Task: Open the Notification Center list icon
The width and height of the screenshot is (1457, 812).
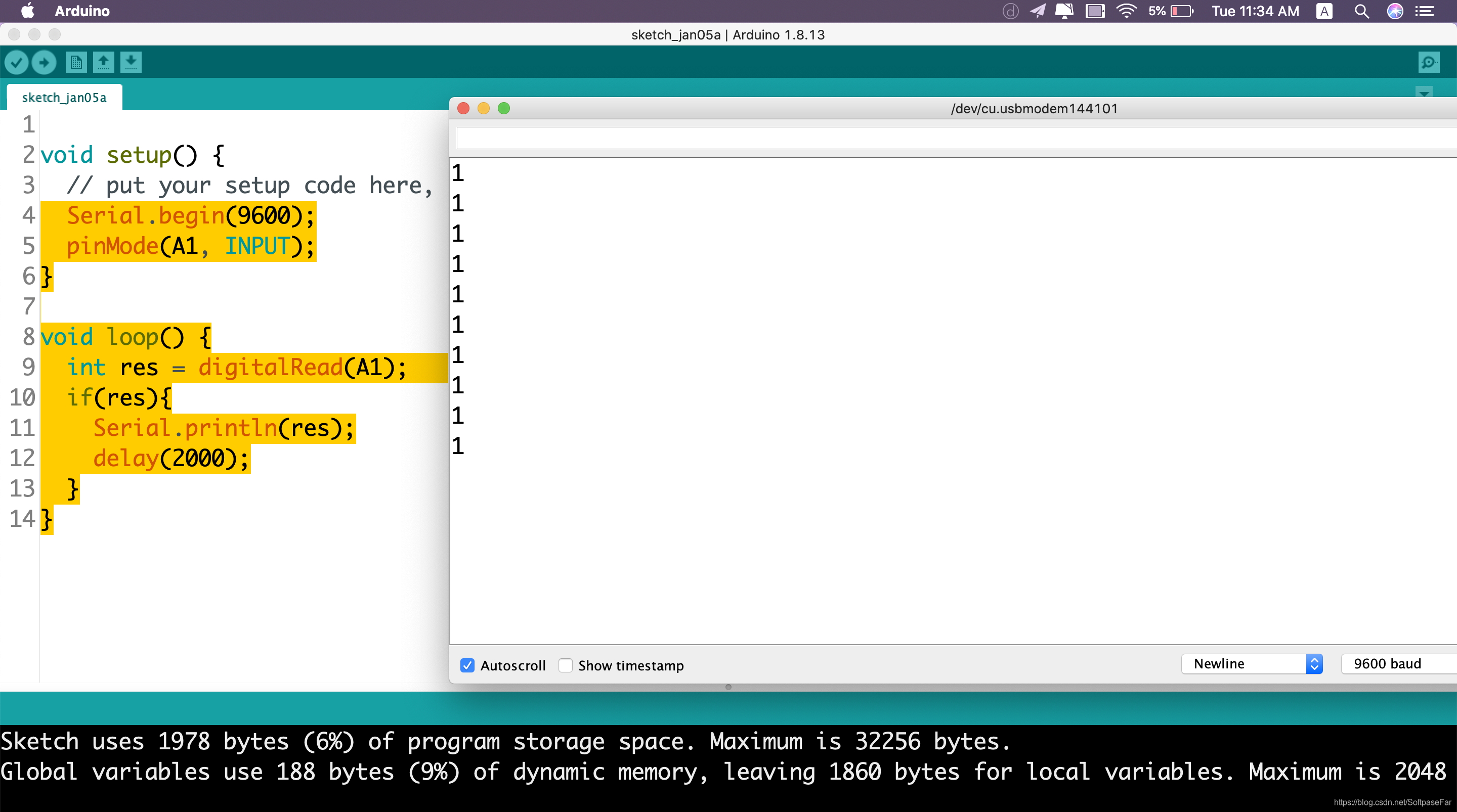Action: pos(1424,11)
